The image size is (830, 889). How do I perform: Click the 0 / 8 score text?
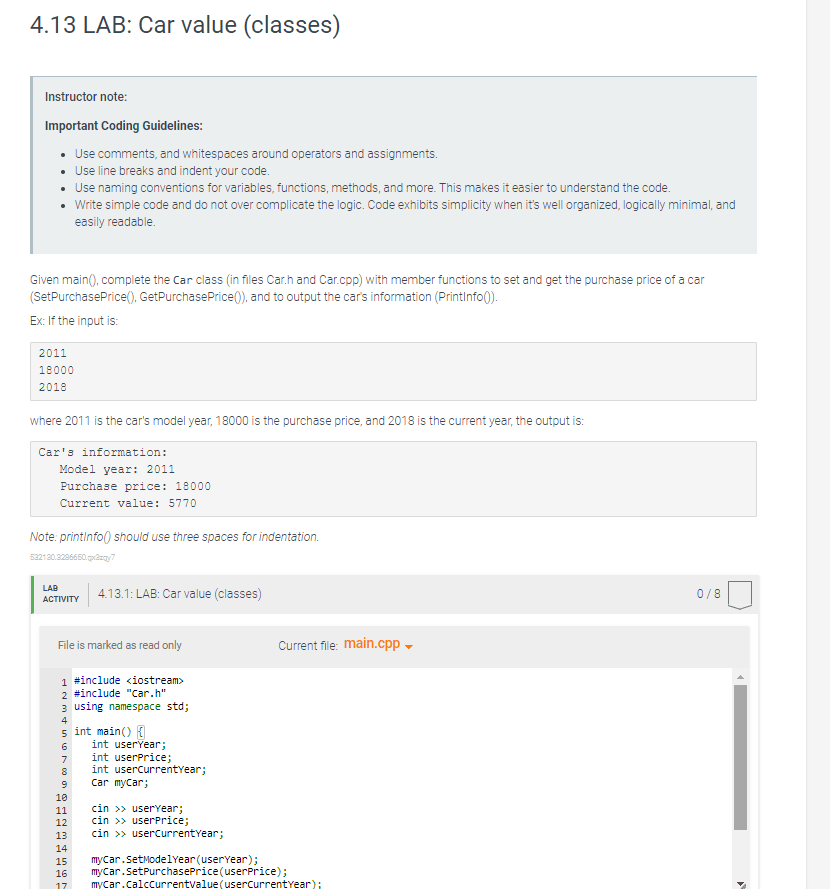[708, 594]
